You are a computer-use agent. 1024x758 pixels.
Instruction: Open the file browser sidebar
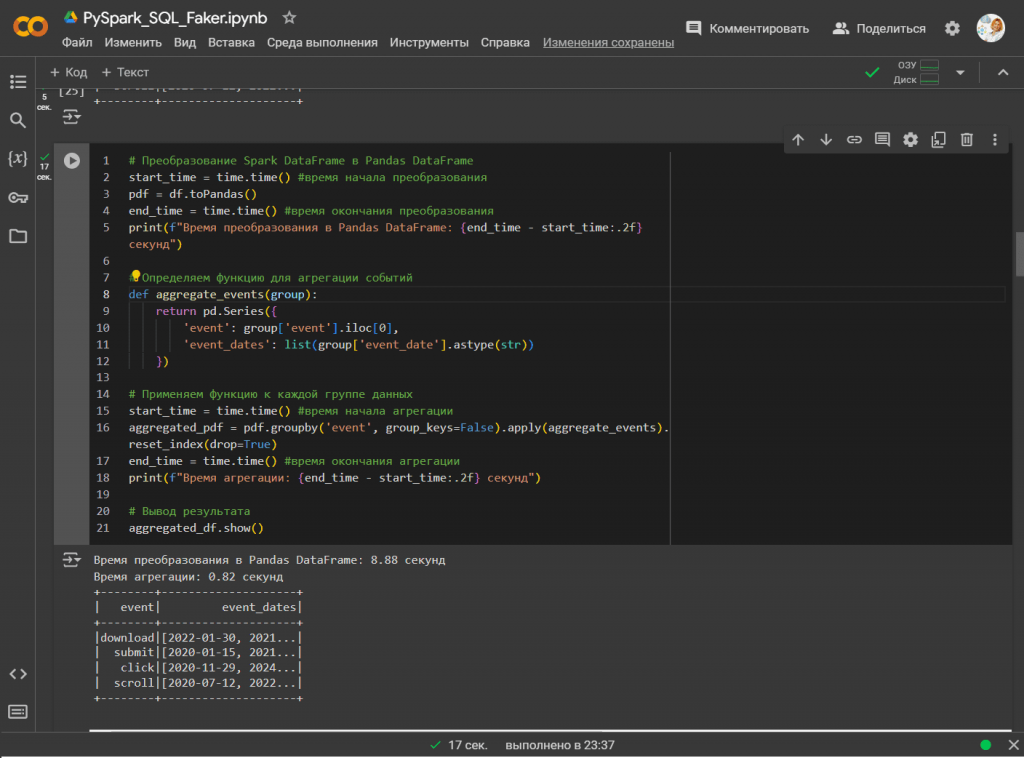click(17, 236)
